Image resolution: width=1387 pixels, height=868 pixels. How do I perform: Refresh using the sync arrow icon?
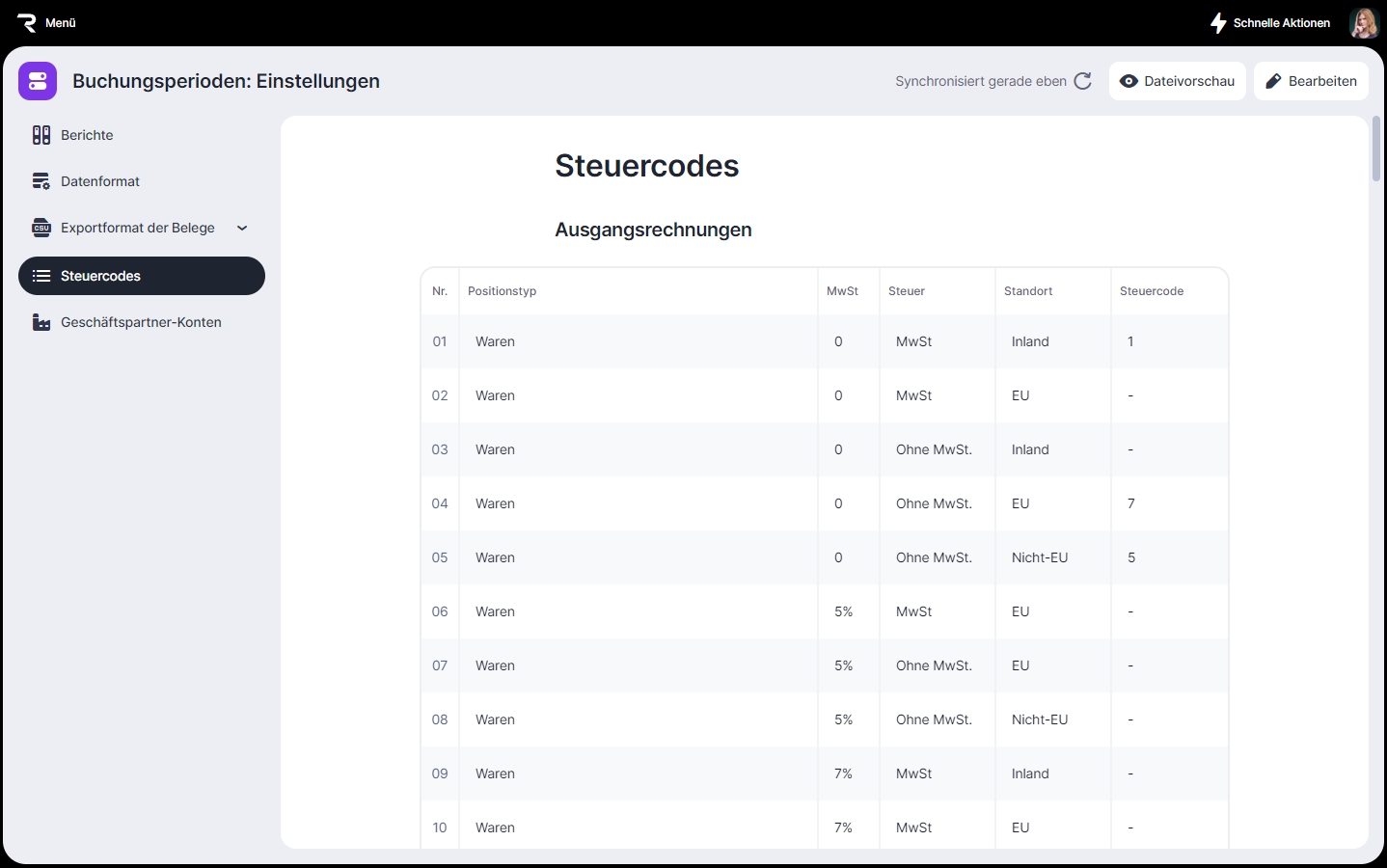point(1082,82)
